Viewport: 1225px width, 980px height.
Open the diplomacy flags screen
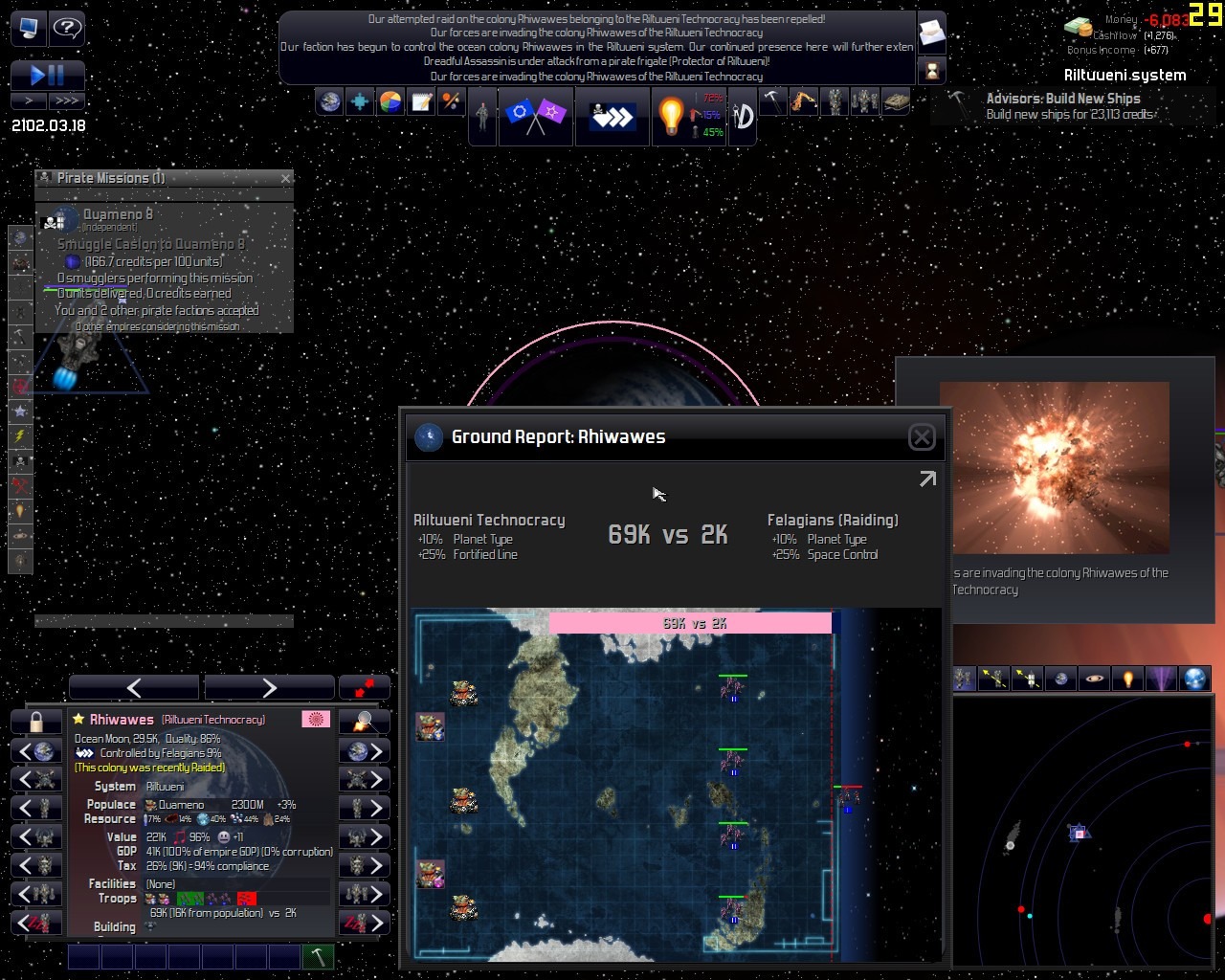pyautogui.click(x=535, y=116)
